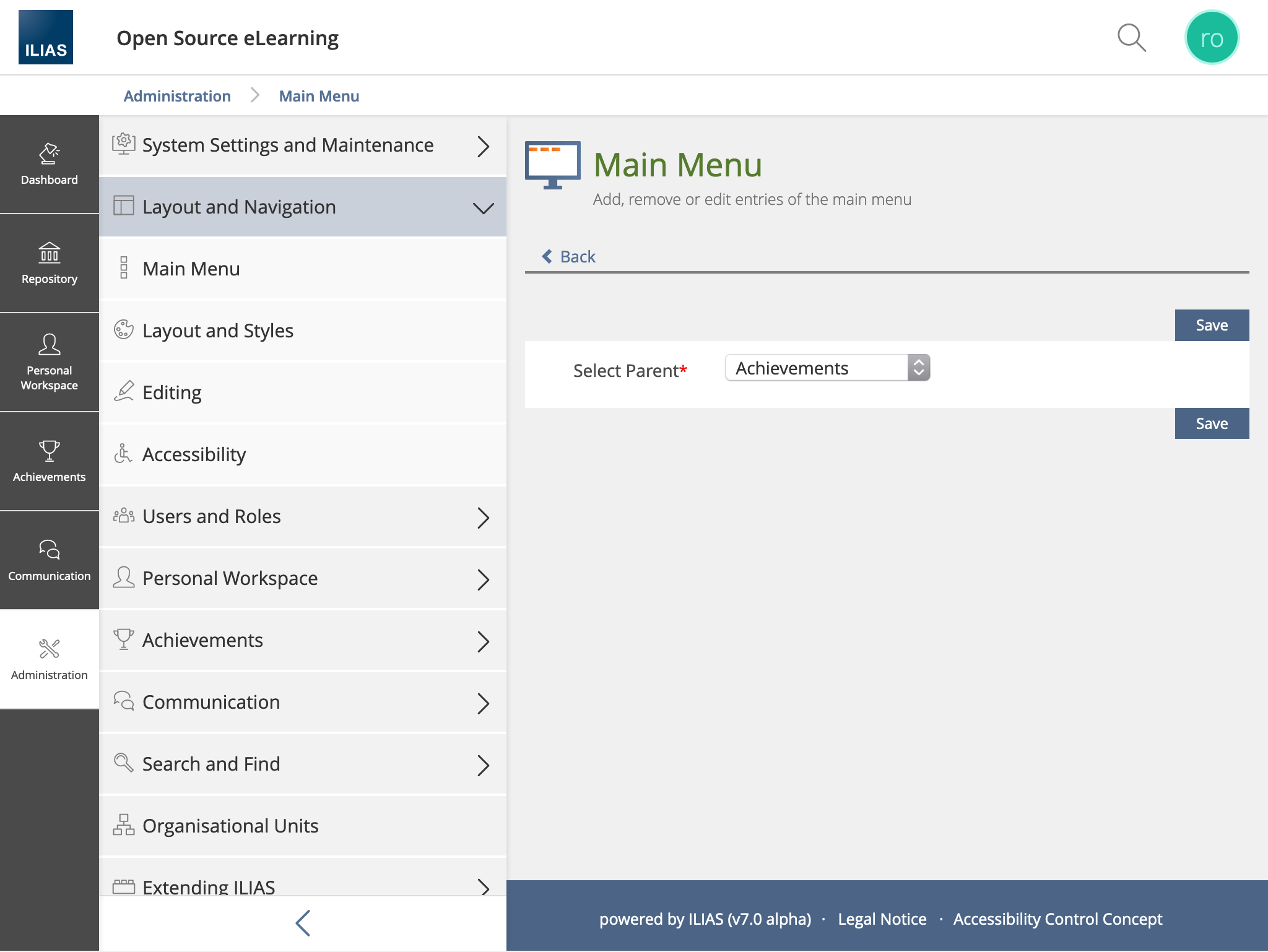Click Administration in the breadcrumb

177,96
